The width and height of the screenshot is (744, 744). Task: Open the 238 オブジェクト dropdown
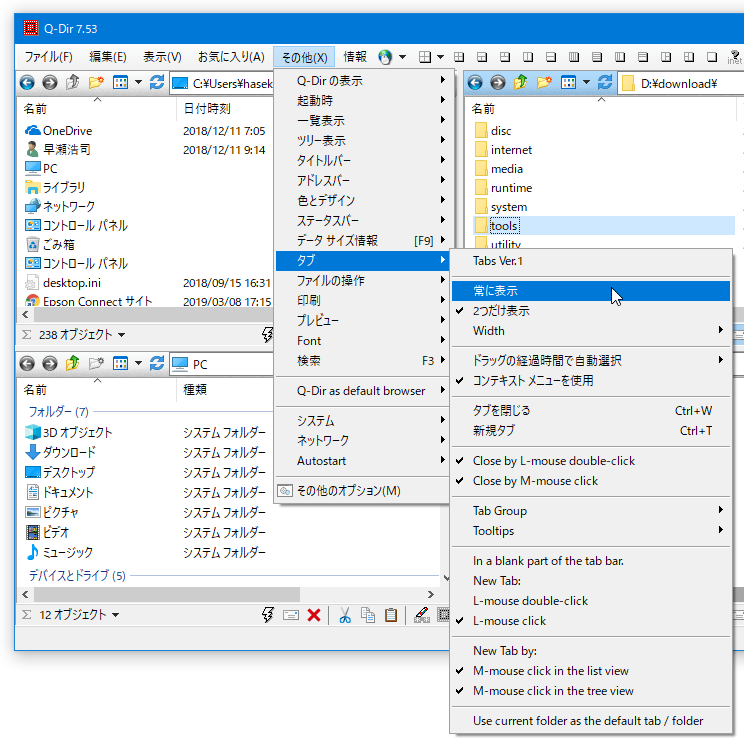pos(121,335)
